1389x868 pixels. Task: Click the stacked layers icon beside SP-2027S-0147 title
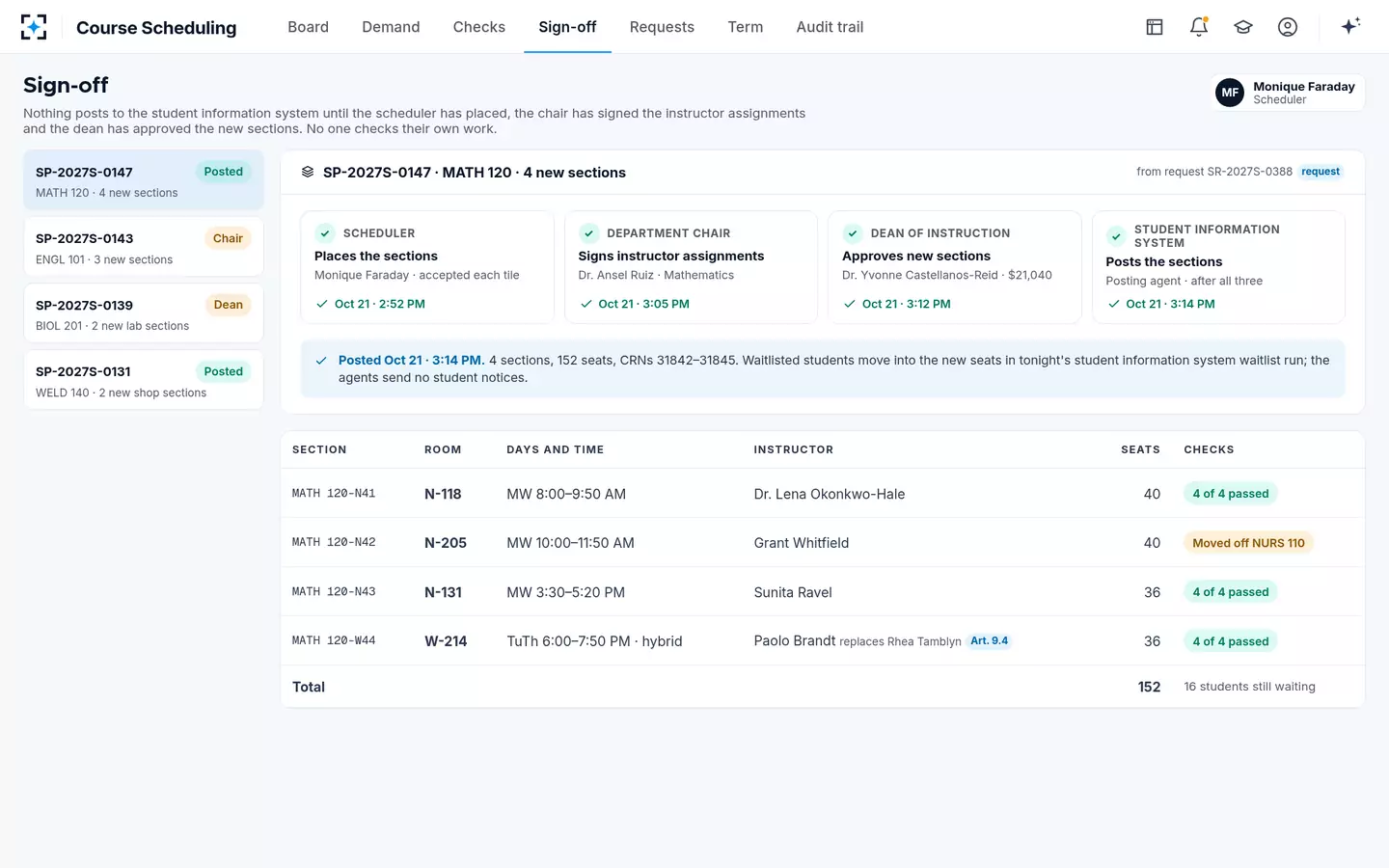308,172
